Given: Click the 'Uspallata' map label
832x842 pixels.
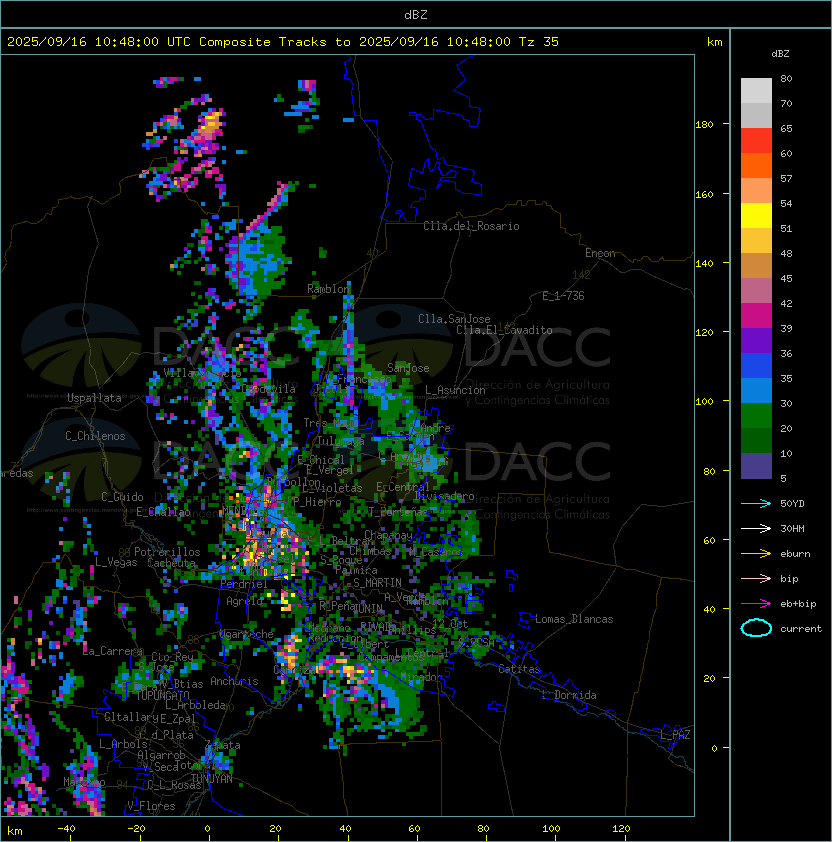Looking at the screenshot, I should click(x=94, y=398).
